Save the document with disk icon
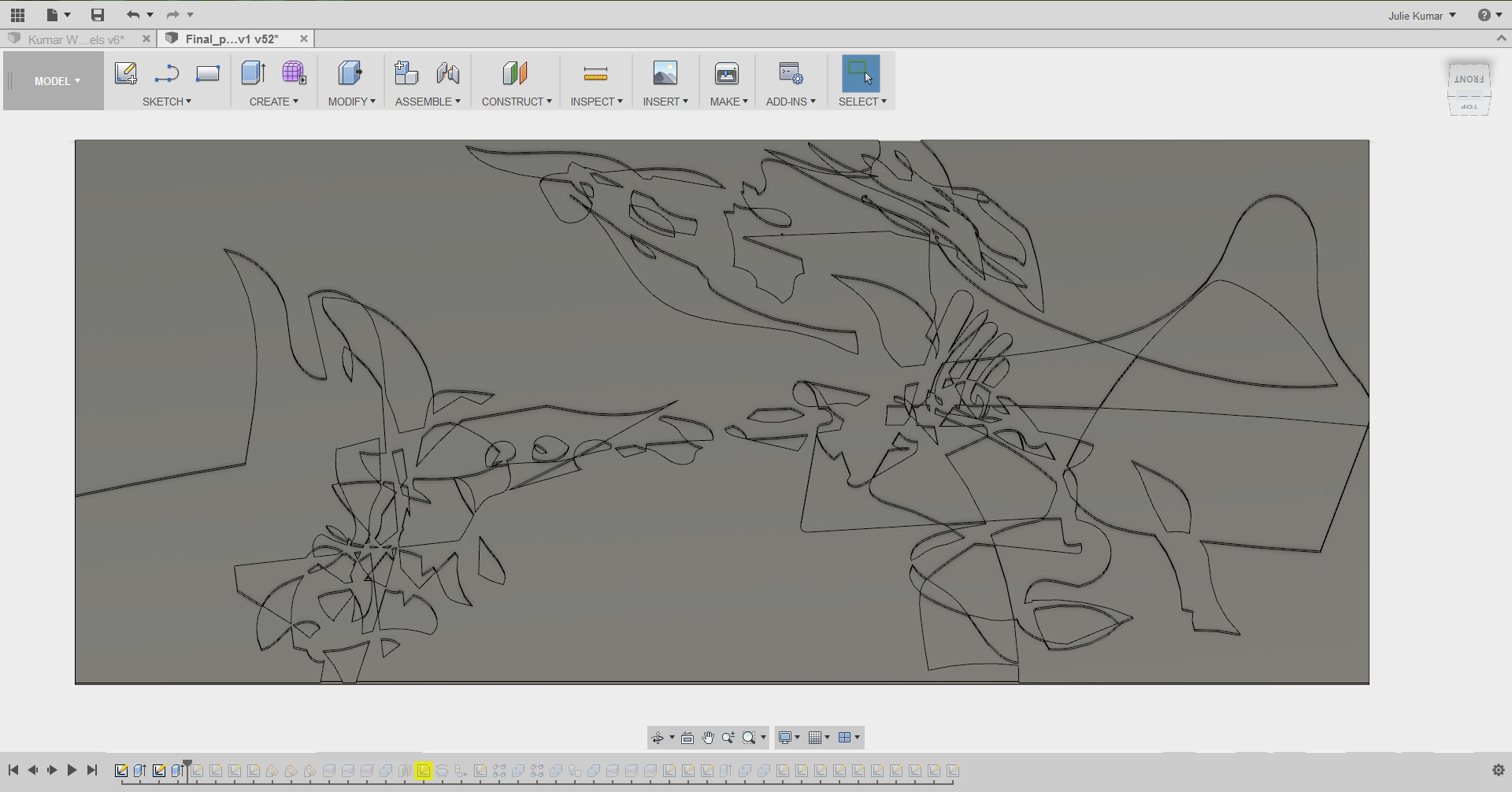The image size is (1512, 792). (98, 15)
